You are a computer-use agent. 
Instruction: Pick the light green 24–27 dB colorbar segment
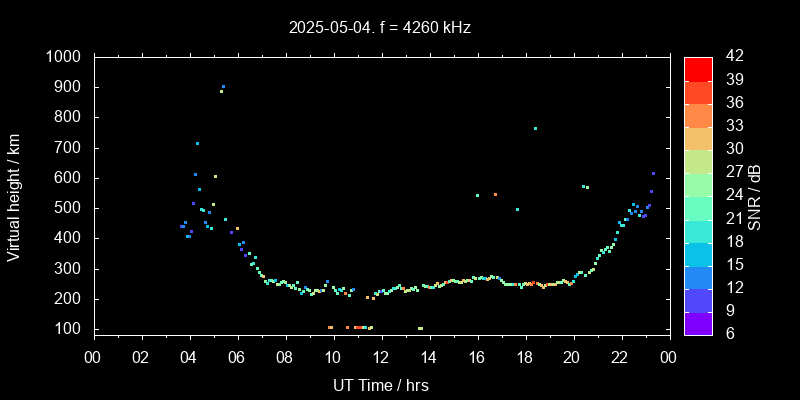coord(698,184)
